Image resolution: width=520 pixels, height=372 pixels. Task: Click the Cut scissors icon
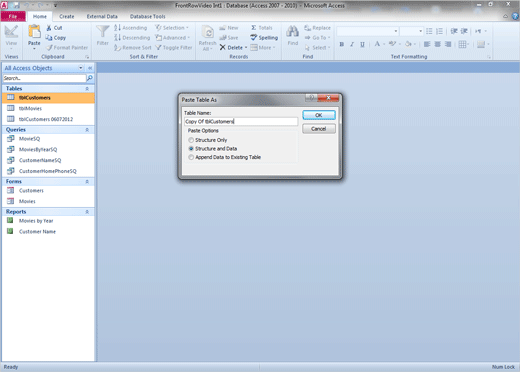tap(49, 28)
